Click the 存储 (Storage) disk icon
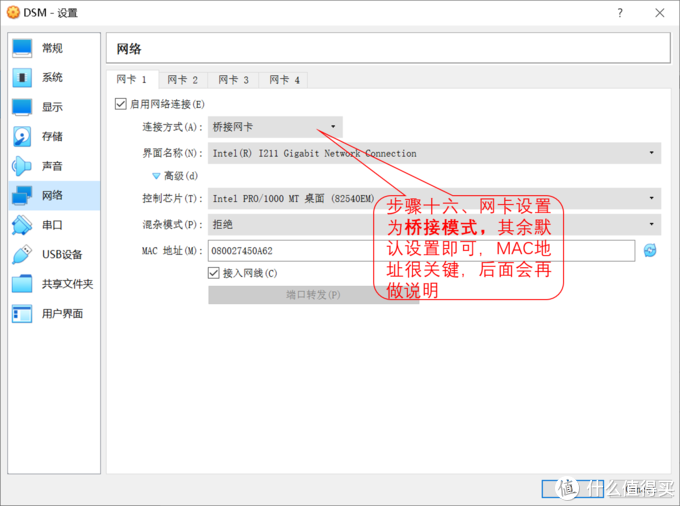The image size is (680, 506). [22, 137]
